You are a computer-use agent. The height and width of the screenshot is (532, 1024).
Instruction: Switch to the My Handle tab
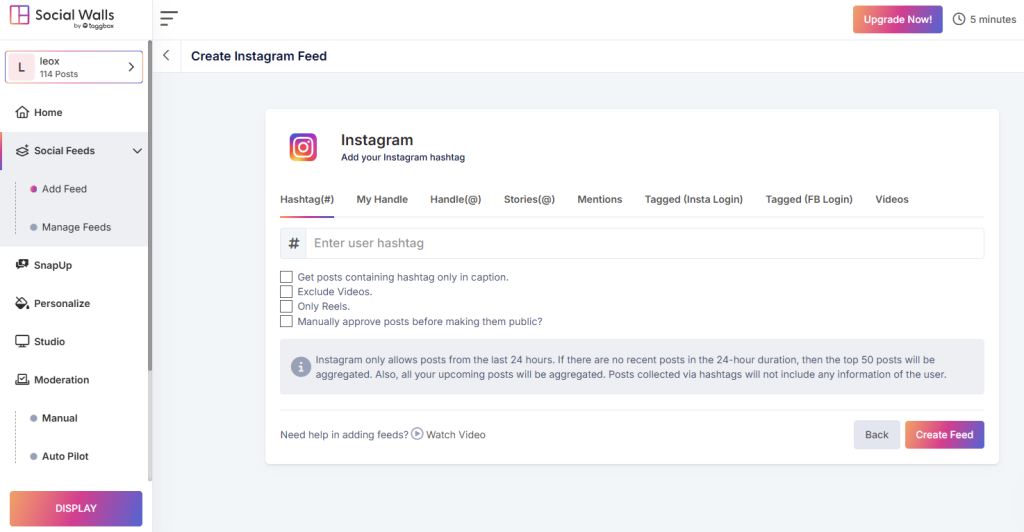[x=382, y=199]
